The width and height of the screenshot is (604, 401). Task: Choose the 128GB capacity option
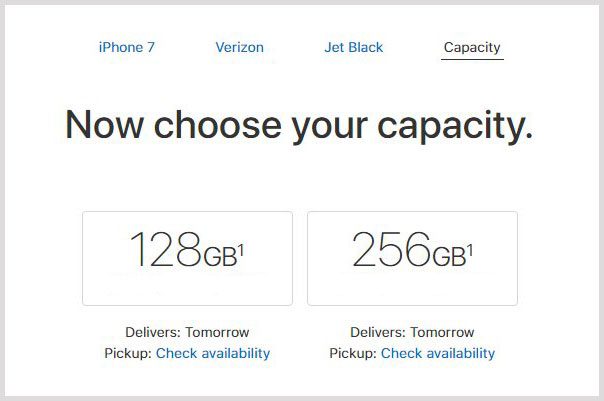pos(187,257)
